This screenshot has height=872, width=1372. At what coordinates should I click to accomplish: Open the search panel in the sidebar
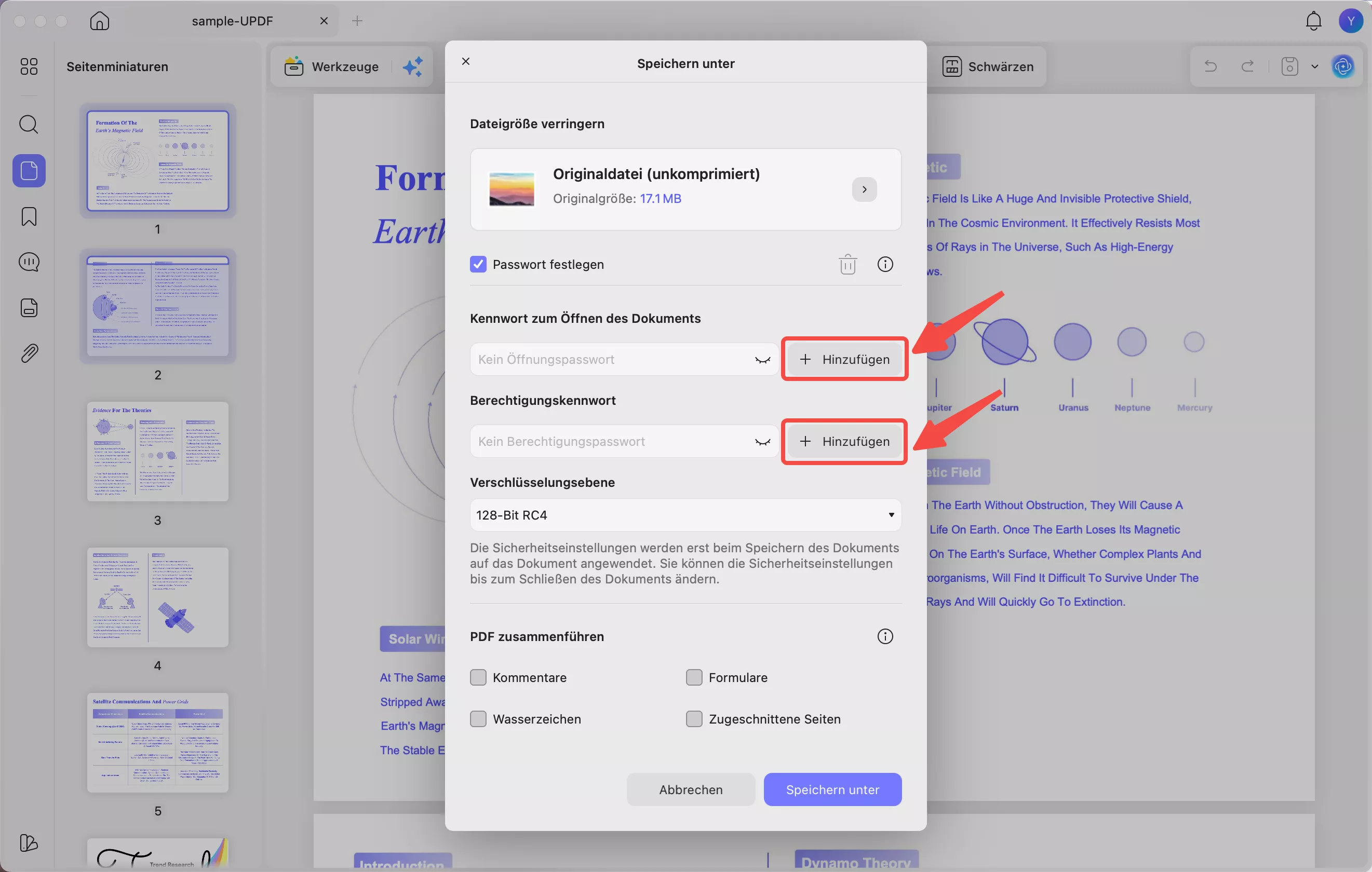point(28,124)
